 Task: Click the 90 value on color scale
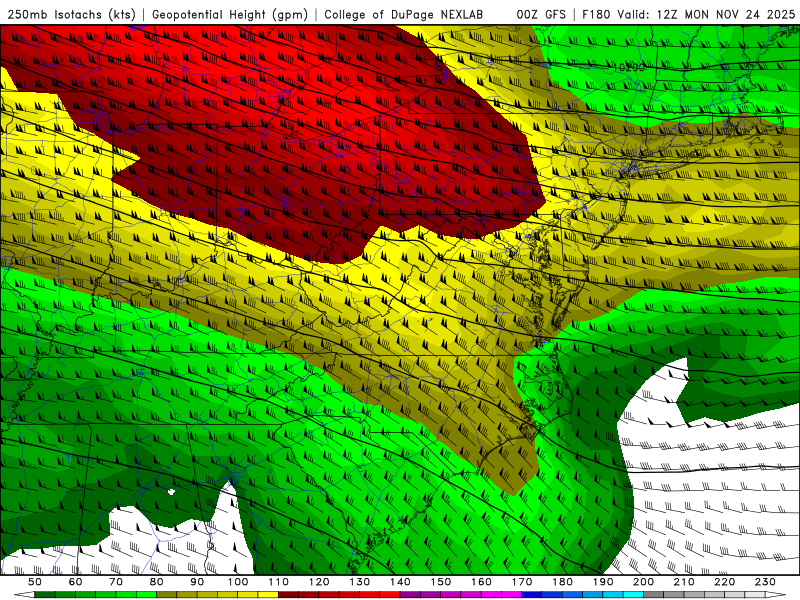click(x=197, y=582)
